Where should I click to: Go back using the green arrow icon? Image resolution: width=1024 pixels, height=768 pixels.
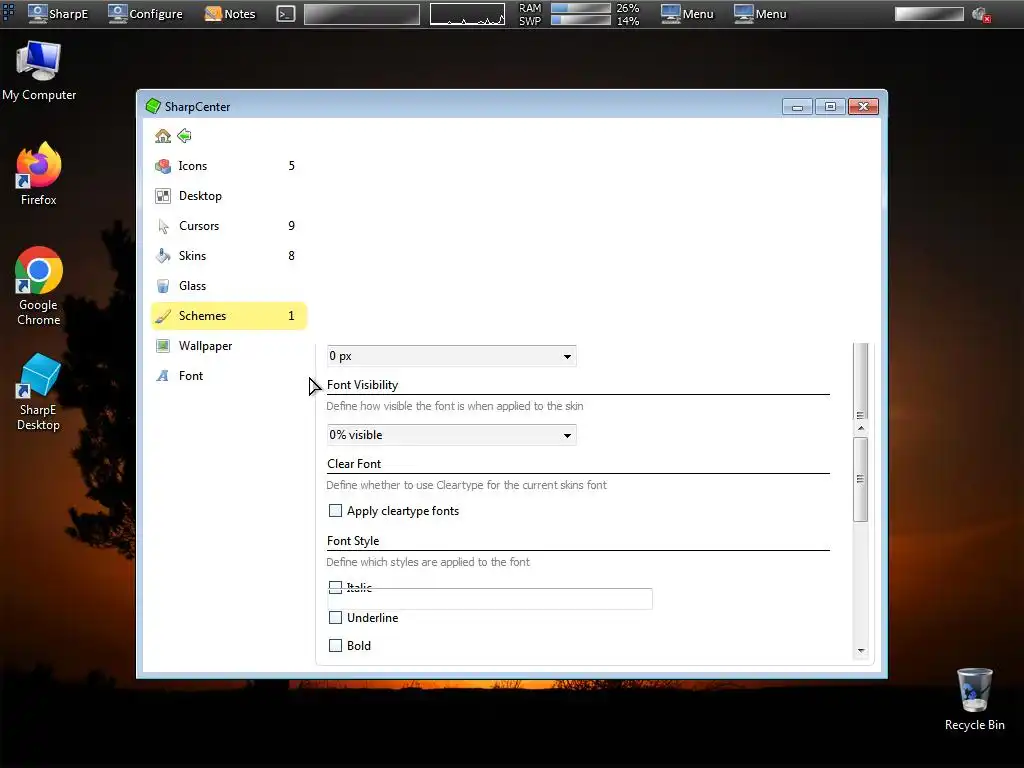[x=184, y=136]
